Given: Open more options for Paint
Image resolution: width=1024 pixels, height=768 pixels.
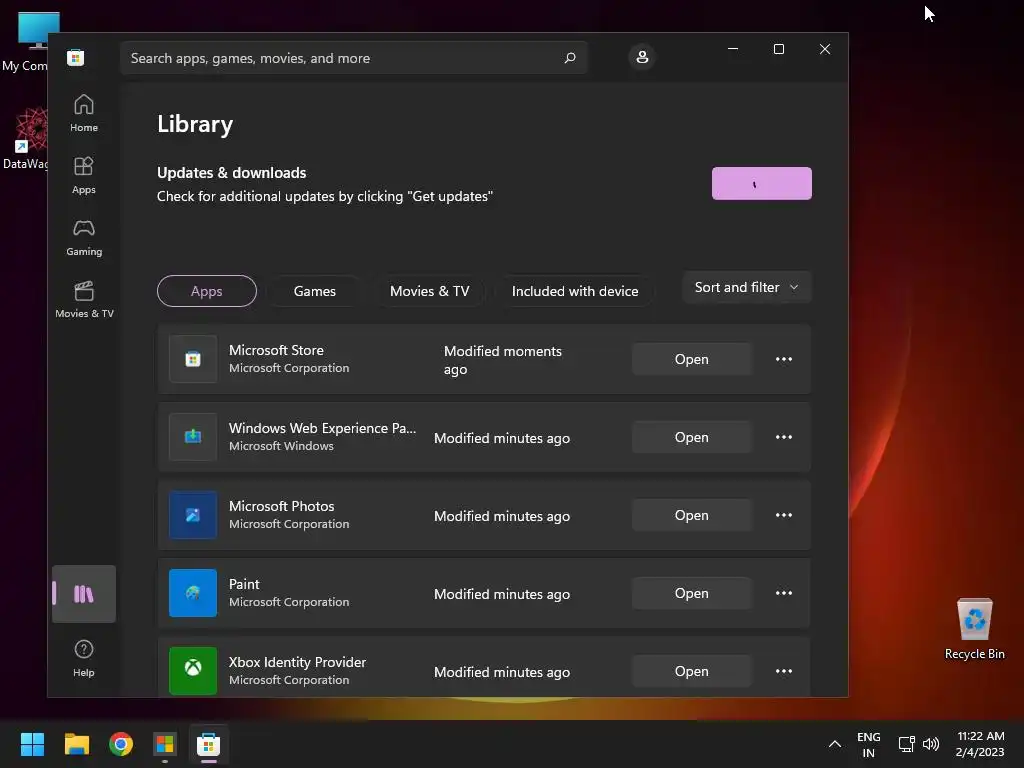Looking at the screenshot, I should (784, 593).
